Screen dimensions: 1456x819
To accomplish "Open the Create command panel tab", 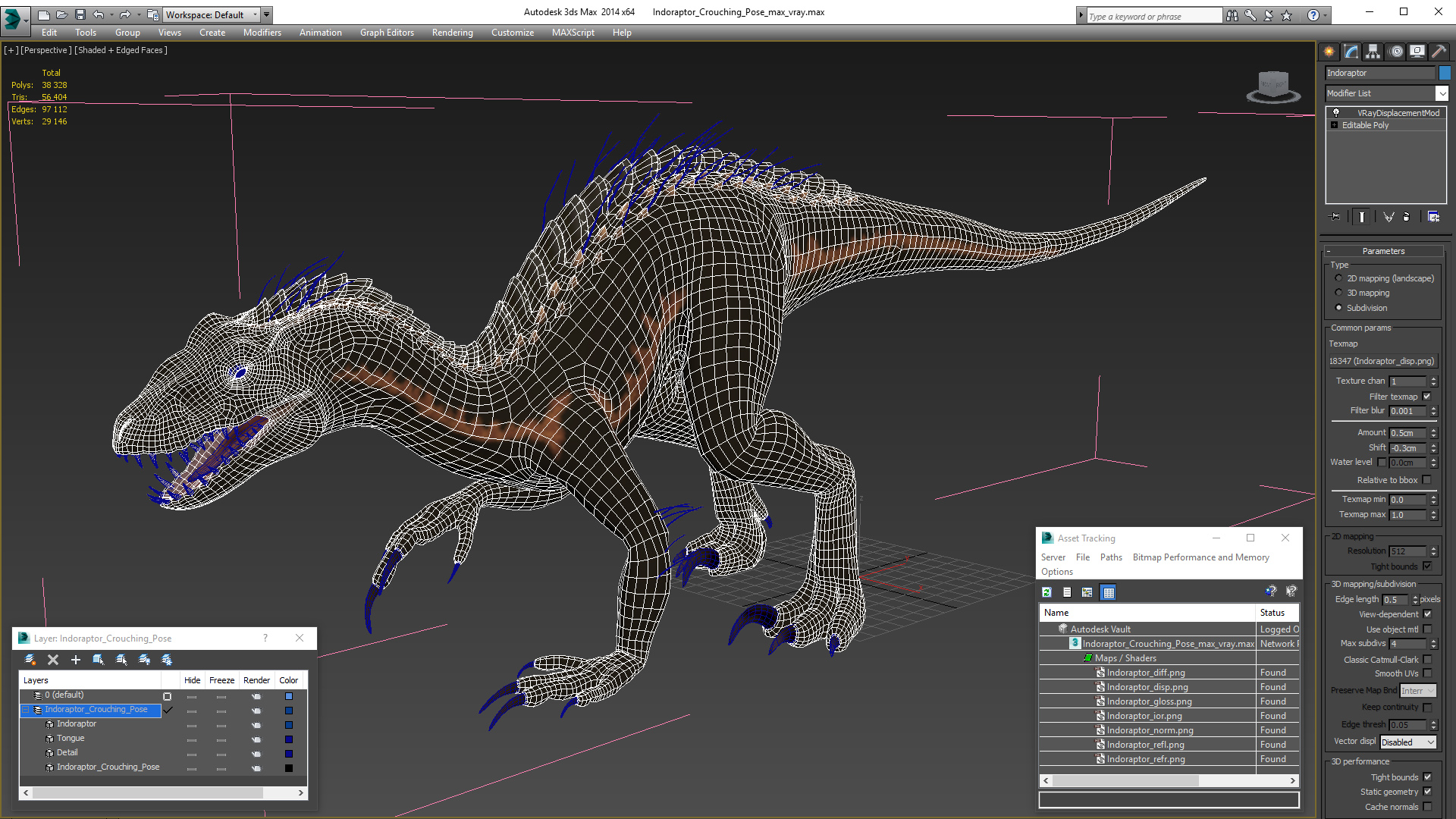I will pos(1329,52).
